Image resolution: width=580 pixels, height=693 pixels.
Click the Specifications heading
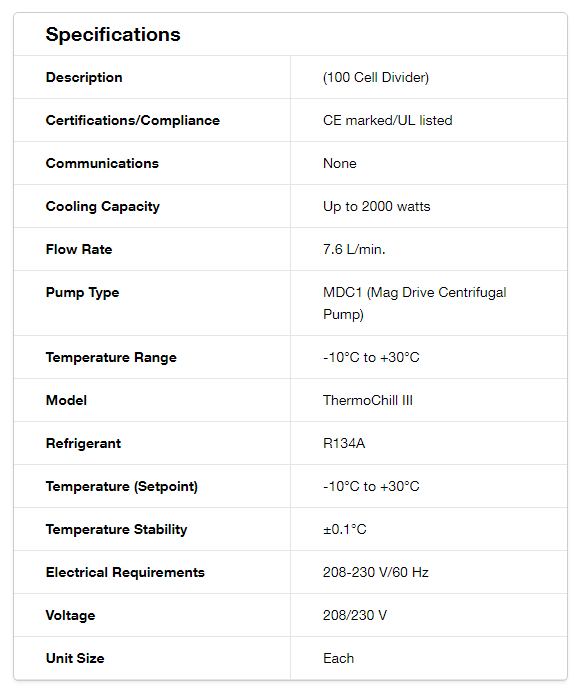(x=113, y=34)
